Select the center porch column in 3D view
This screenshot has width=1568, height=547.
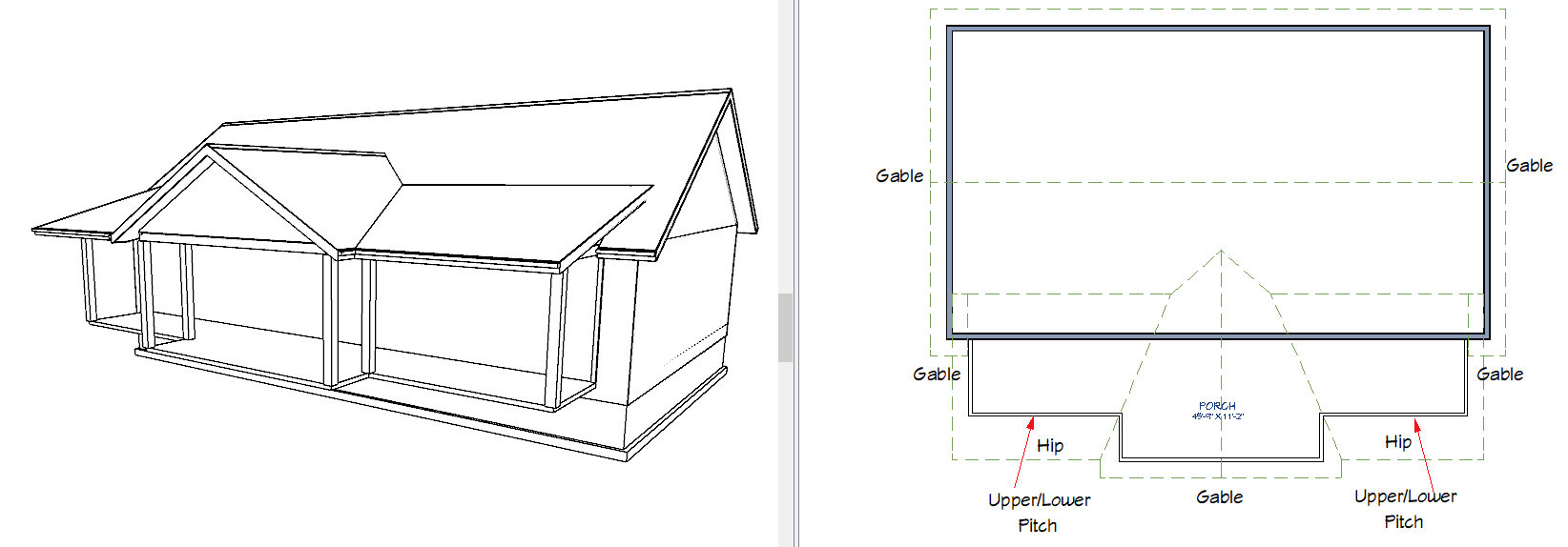330,319
